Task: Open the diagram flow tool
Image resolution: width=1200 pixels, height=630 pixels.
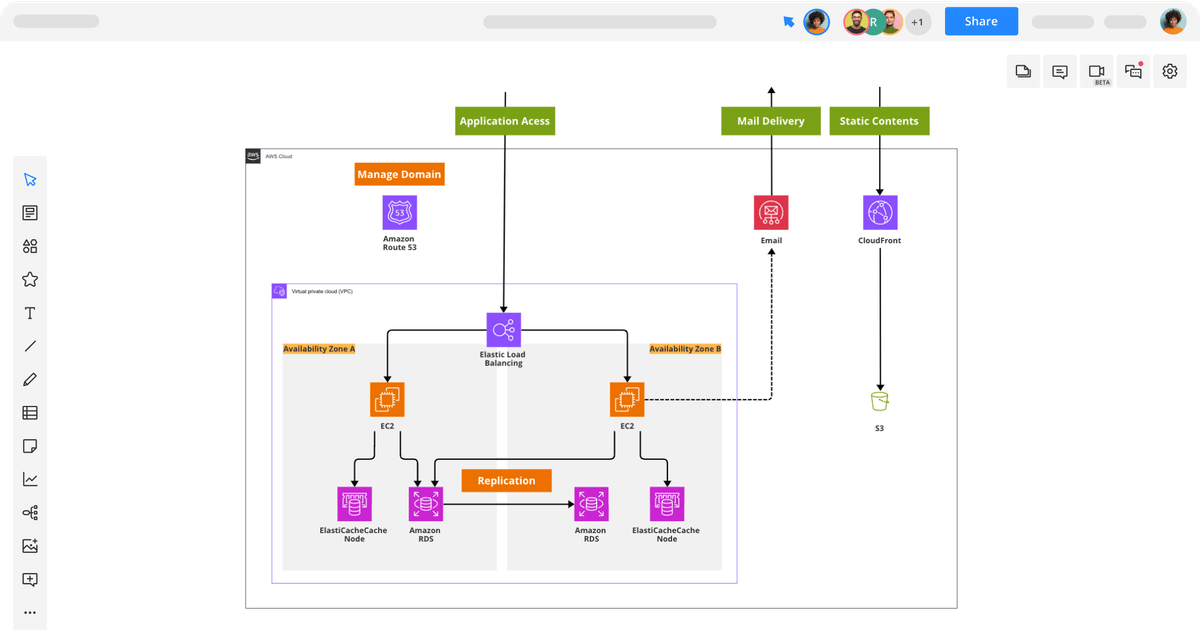Action: (30, 513)
